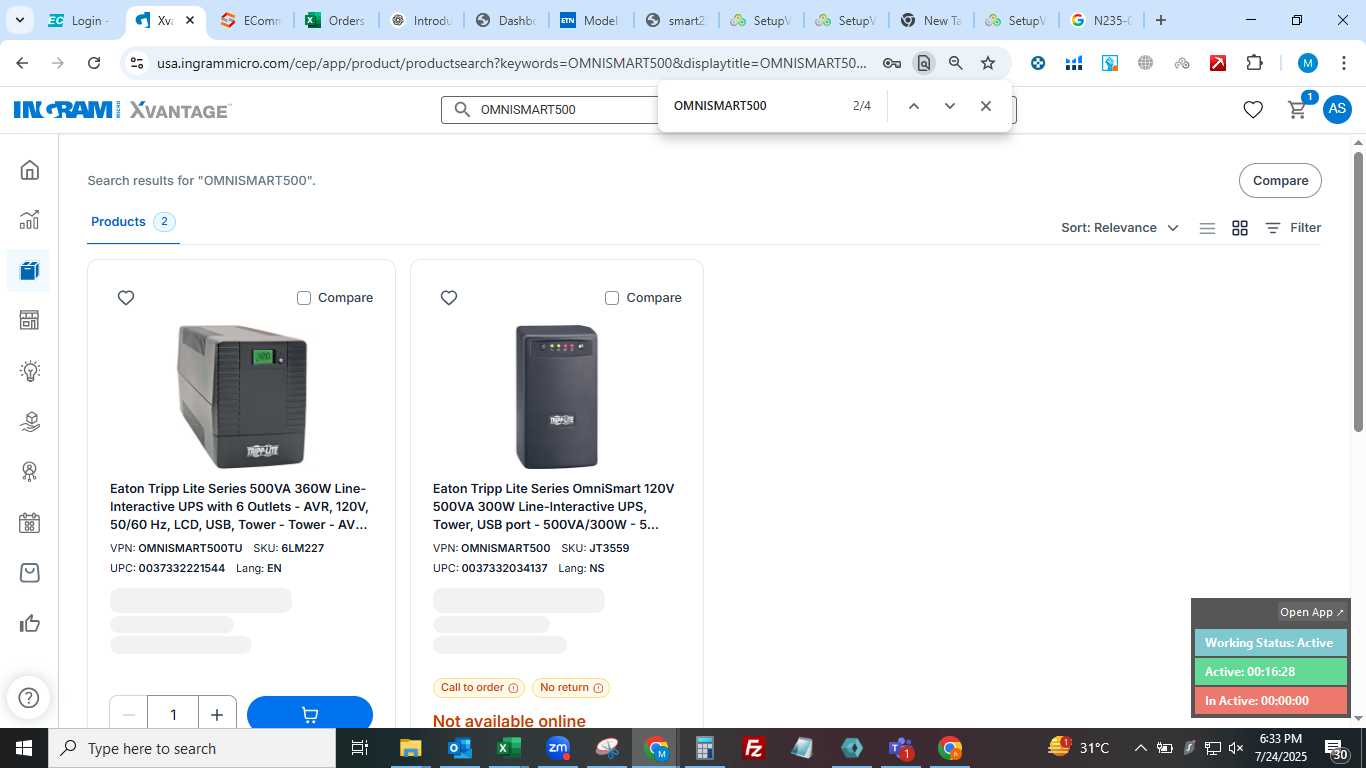This screenshot has height=768, width=1366.
Task: Open Eaton Tripp Lite OmniSmart 120V product title
Action: (554, 507)
